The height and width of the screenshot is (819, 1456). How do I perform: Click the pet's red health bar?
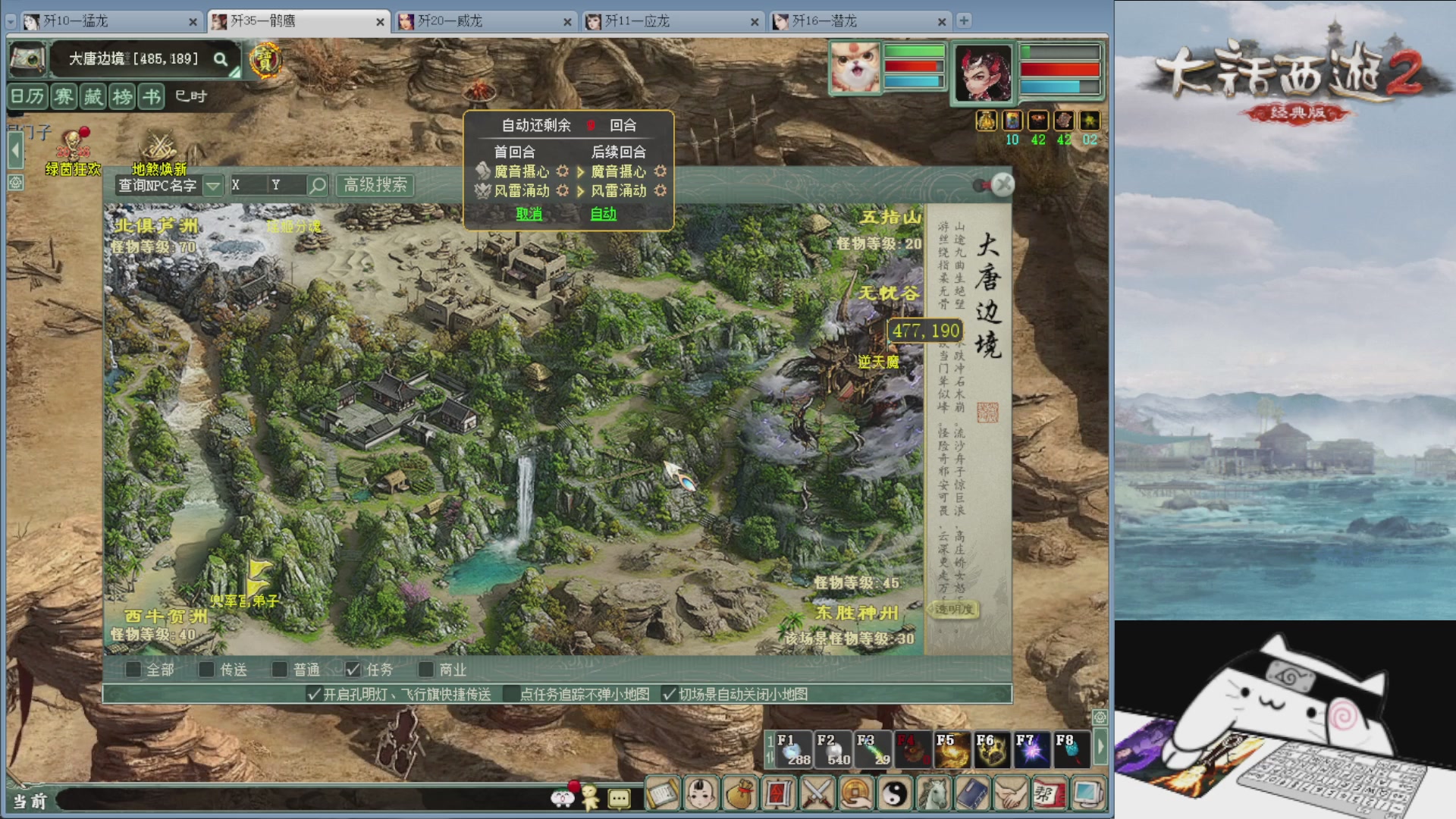point(913,67)
